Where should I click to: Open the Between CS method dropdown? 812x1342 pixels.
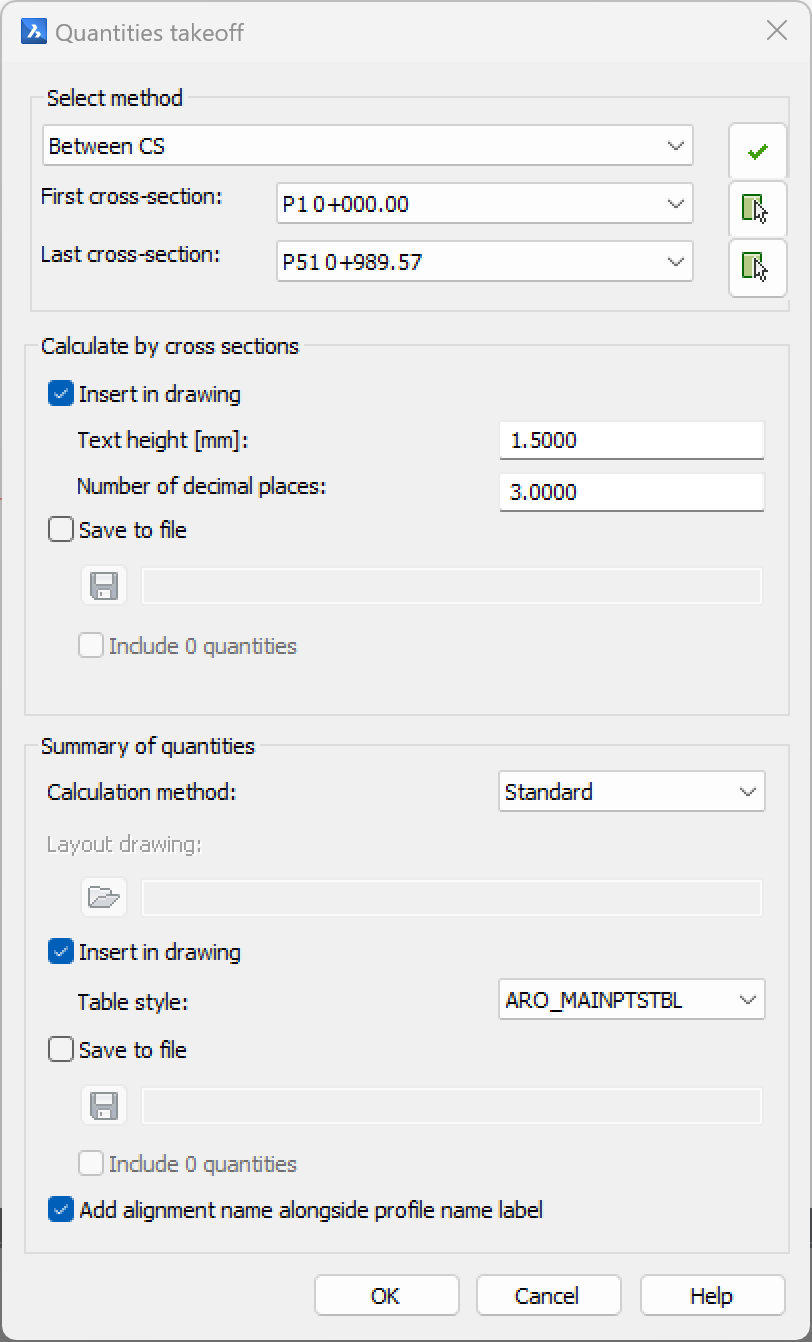coord(368,146)
